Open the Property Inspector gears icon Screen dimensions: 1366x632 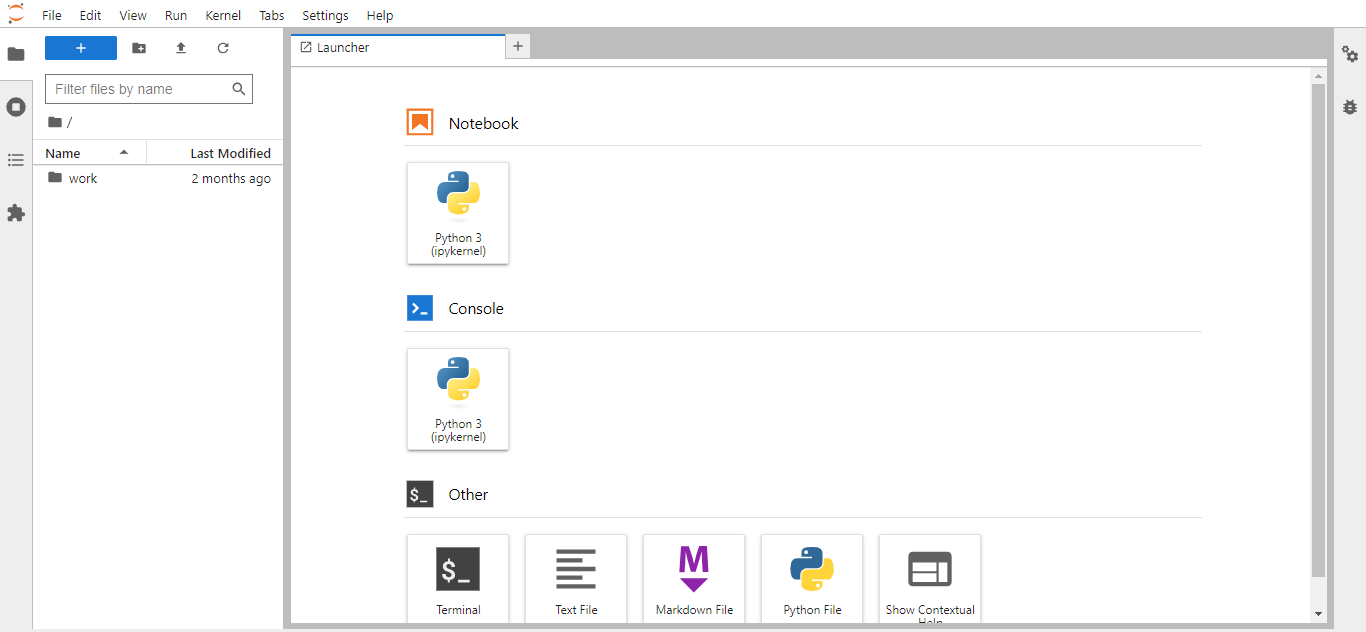point(1350,54)
